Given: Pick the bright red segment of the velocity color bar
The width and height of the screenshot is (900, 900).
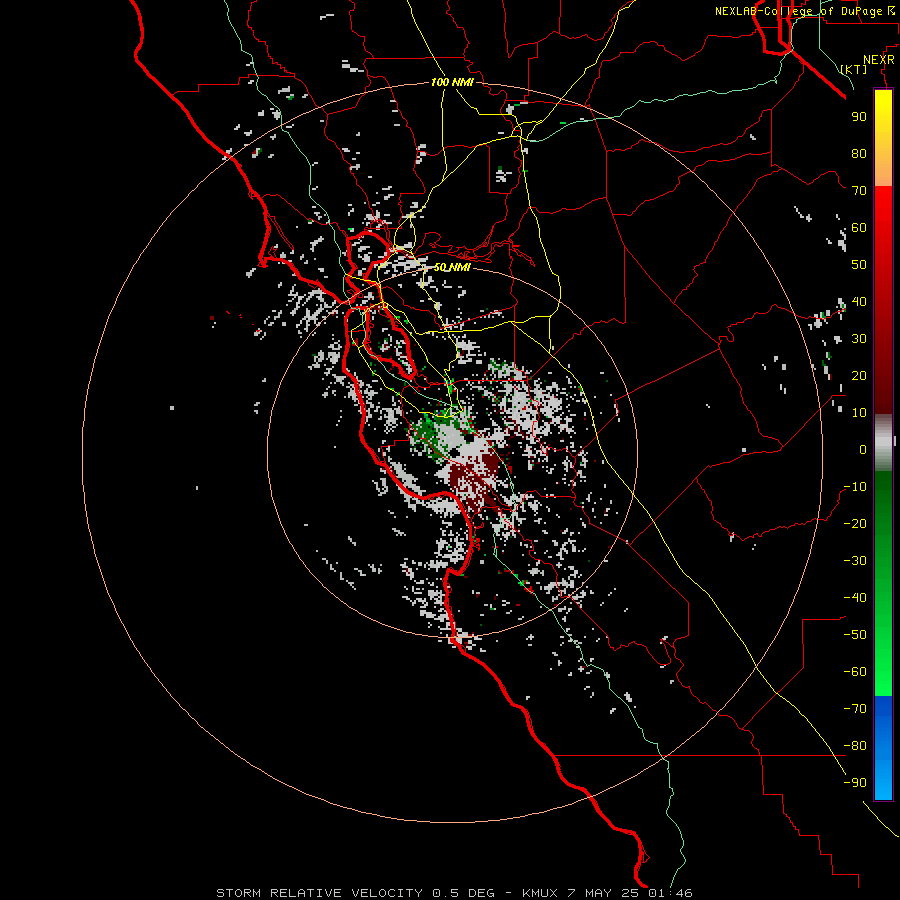Looking at the screenshot, I should coord(883,212).
